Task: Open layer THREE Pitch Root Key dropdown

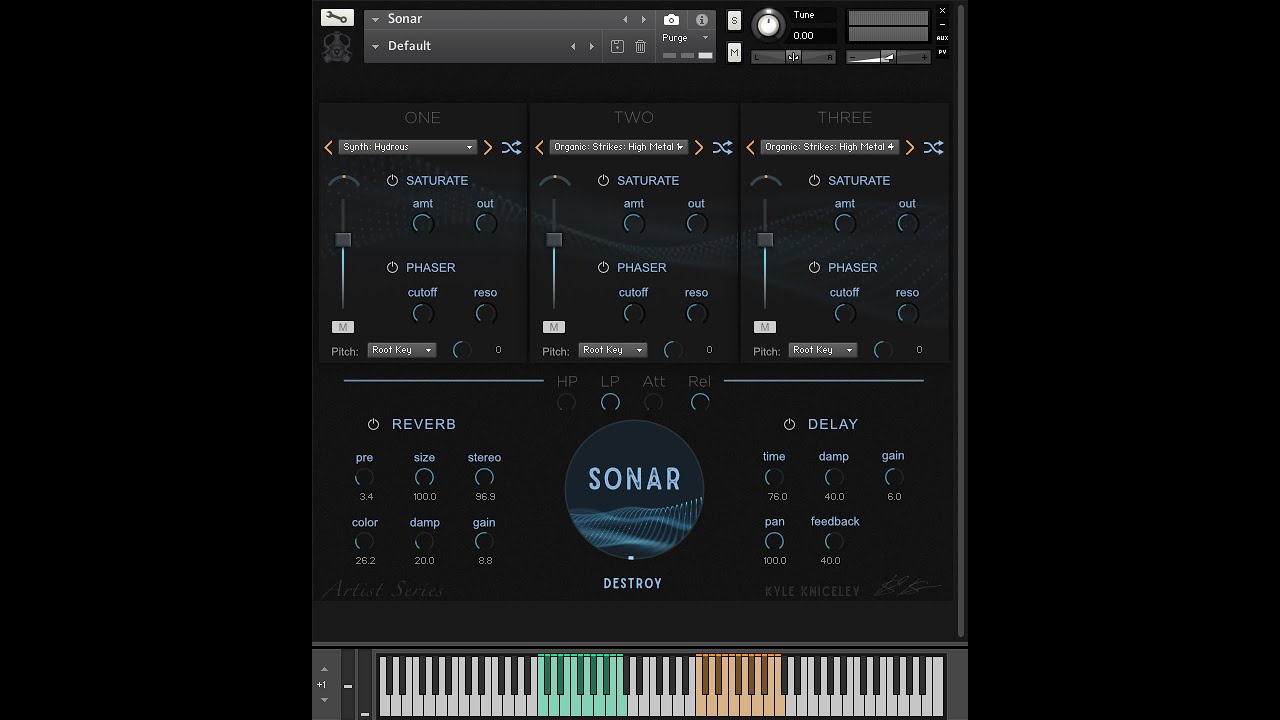Action: coord(823,350)
